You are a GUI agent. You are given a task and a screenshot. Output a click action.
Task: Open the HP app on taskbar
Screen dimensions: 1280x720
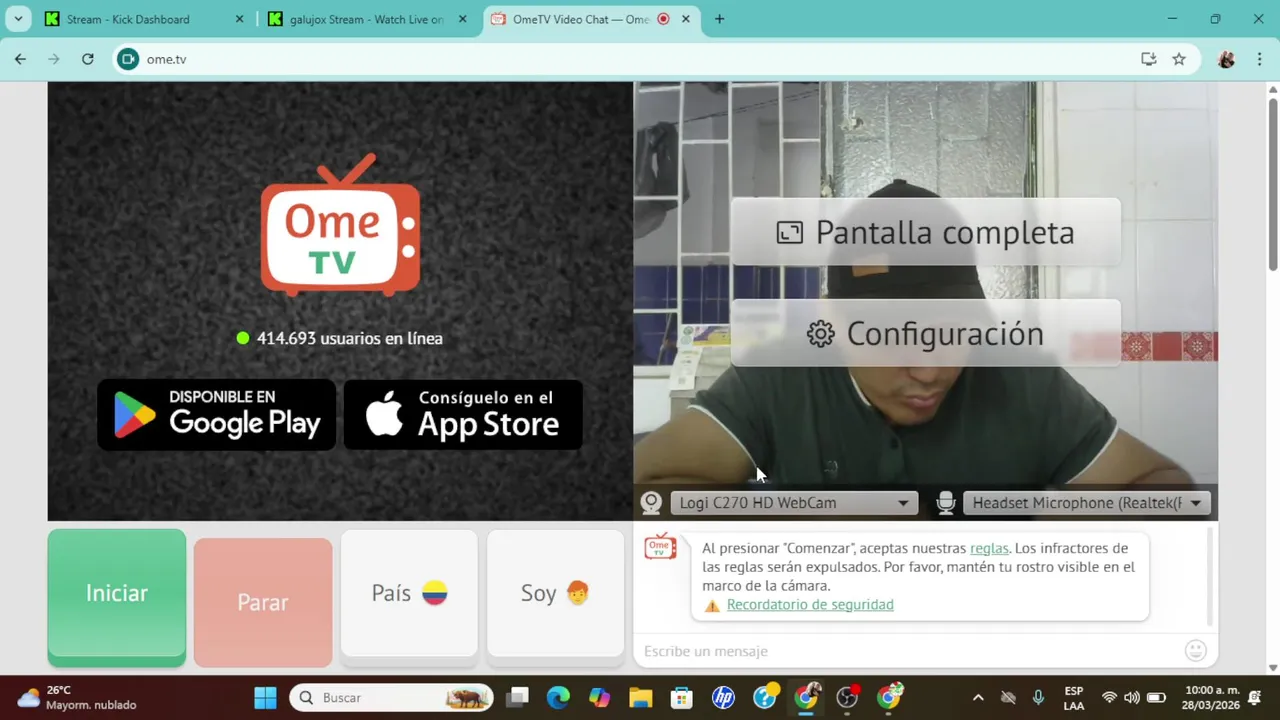(x=723, y=698)
